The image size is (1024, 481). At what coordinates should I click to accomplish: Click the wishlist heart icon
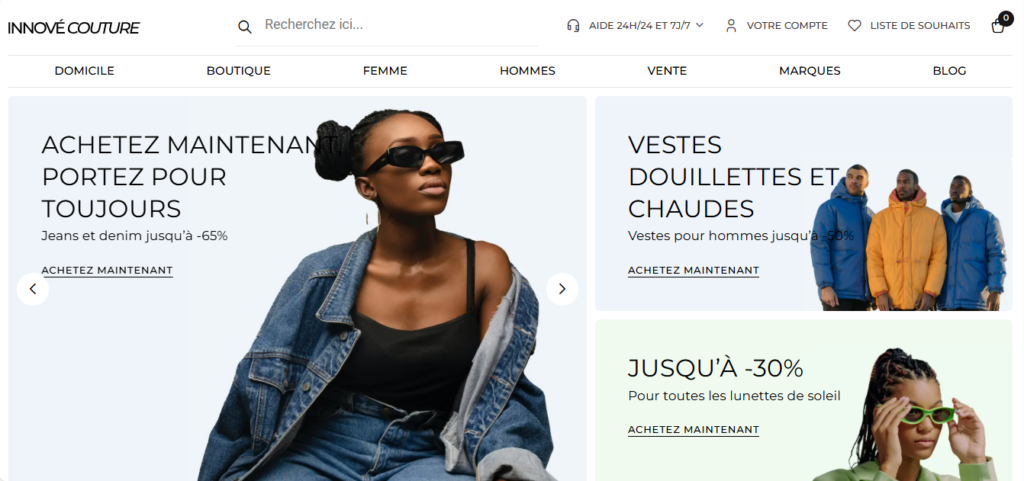pos(854,26)
